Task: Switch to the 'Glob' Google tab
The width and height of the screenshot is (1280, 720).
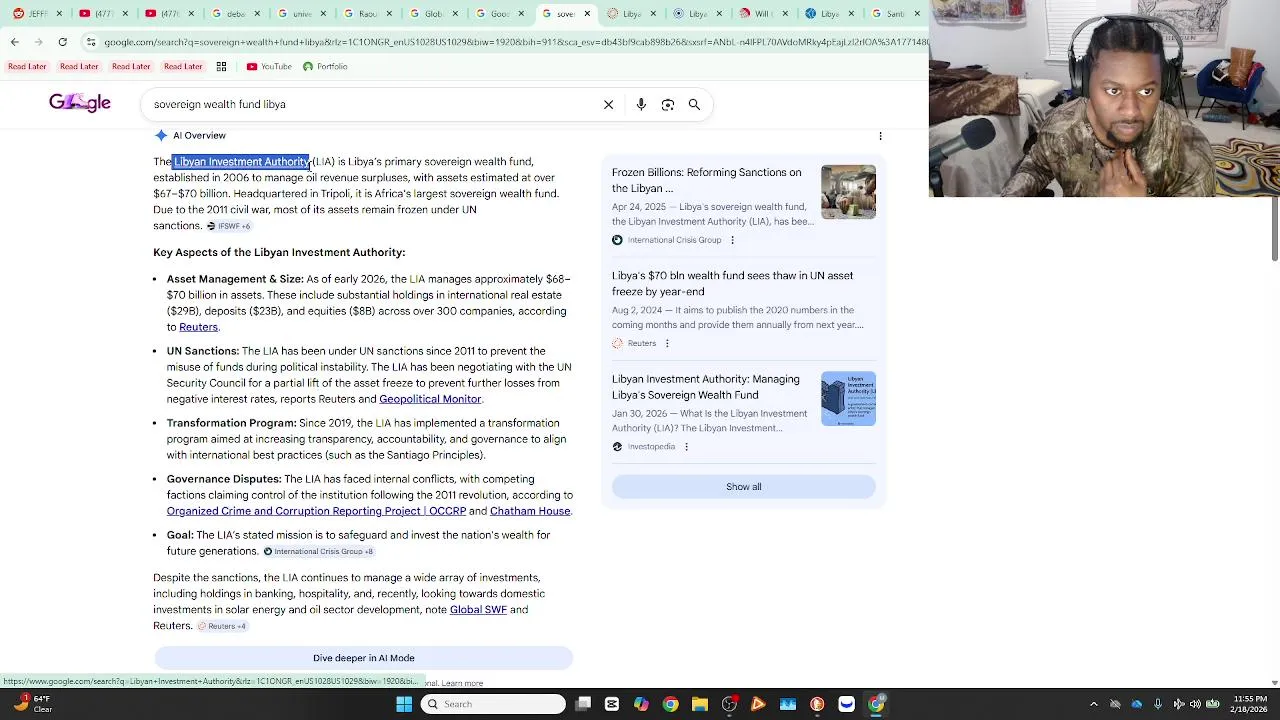Action: pos(432,14)
